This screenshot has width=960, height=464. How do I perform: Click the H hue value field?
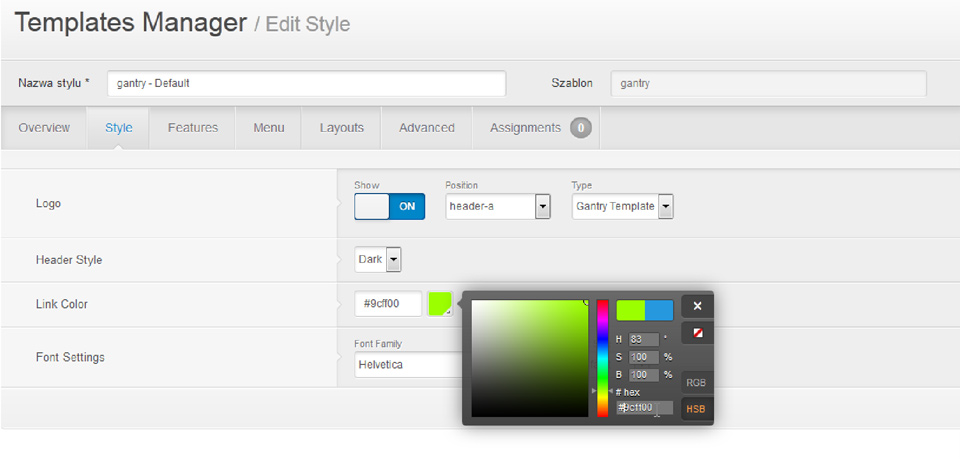[x=643, y=340]
